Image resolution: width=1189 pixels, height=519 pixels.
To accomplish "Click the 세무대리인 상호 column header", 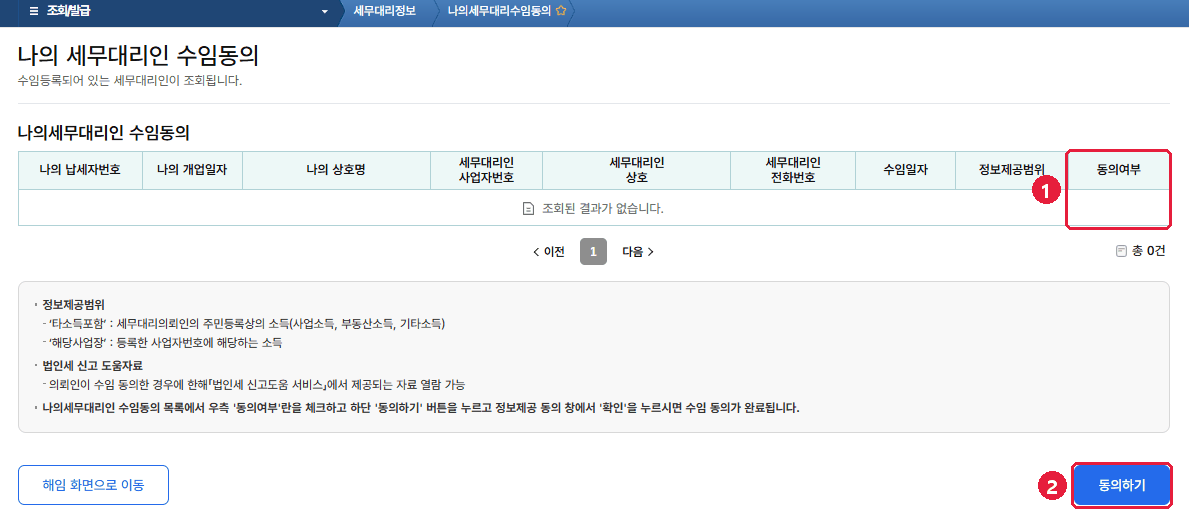I will (637, 171).
